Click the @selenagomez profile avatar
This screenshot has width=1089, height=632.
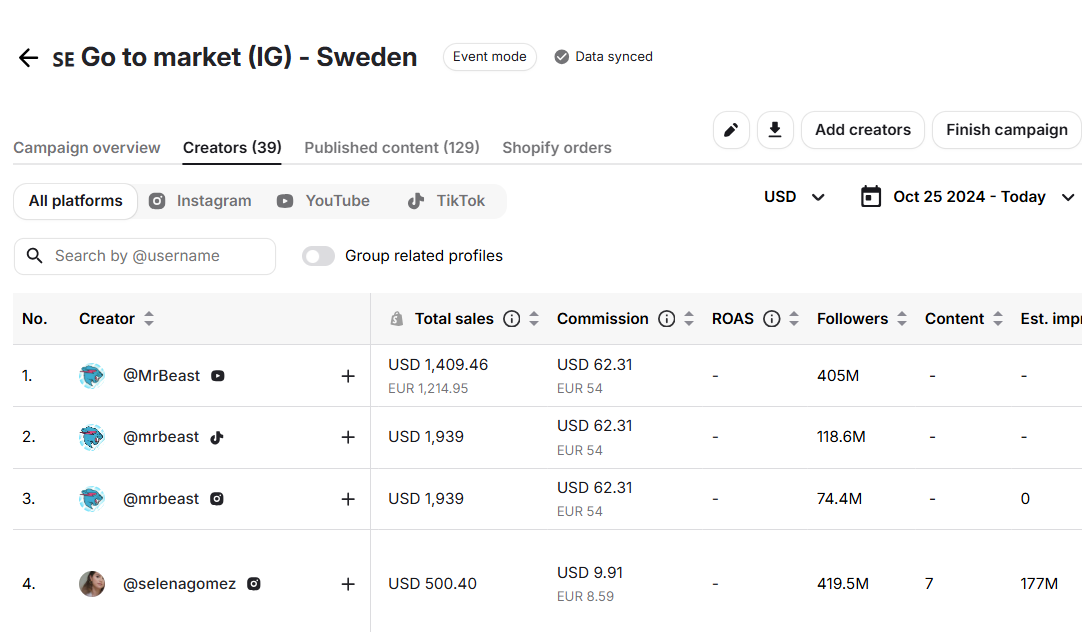tap(92, 584)
